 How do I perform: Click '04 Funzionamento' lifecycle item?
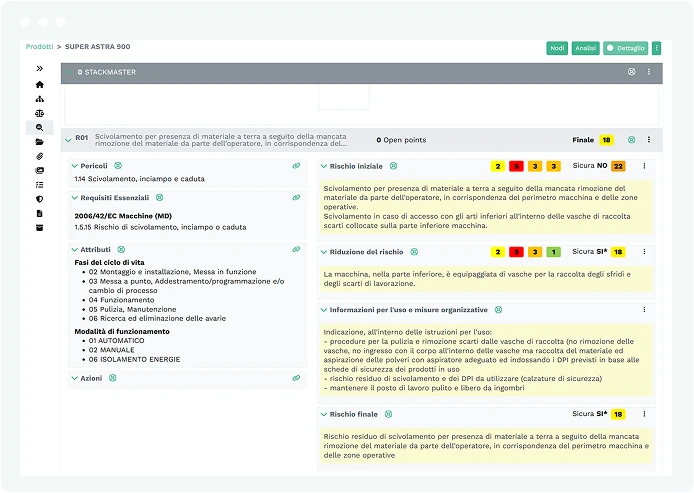click(x=121, y=300)
